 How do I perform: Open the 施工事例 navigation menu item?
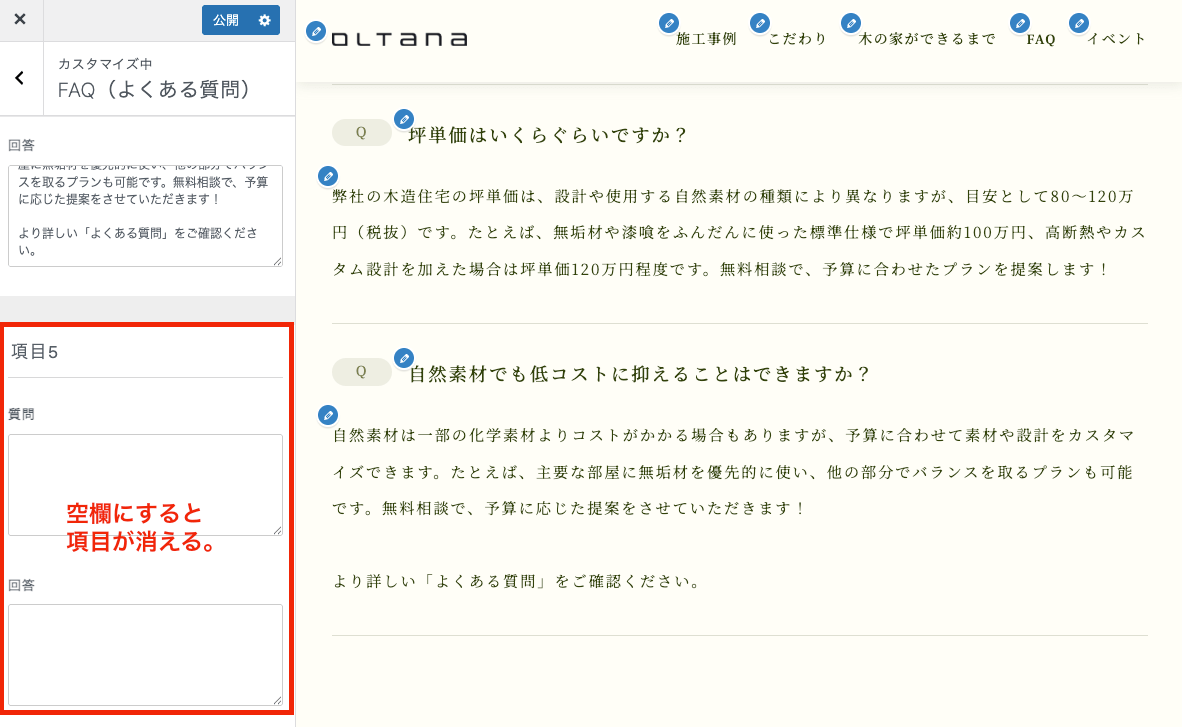click(706, 39)
